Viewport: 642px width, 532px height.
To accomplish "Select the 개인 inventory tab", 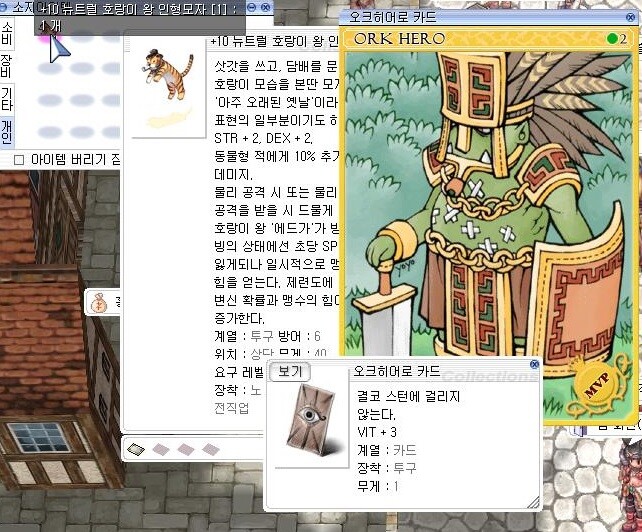I will (x=8, y=132).
